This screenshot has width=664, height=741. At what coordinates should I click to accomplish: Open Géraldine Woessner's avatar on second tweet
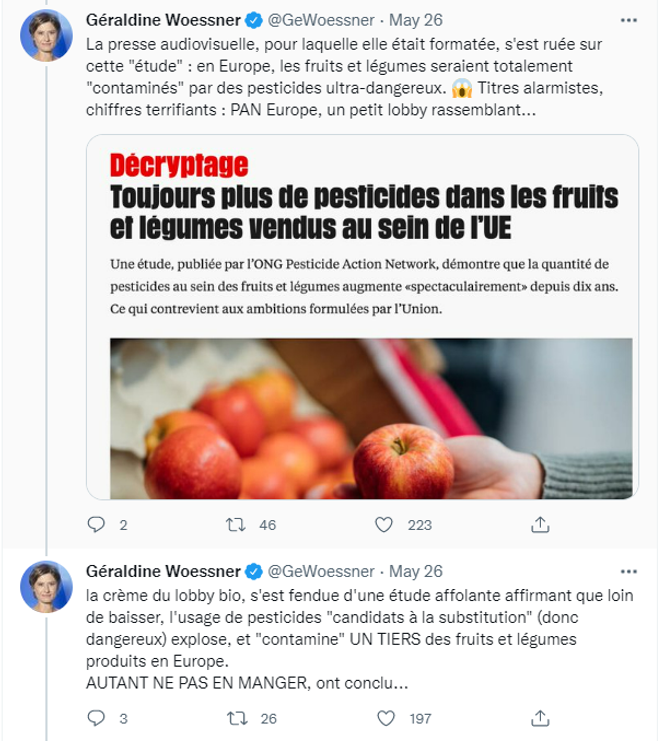click(x=46, y=586)
